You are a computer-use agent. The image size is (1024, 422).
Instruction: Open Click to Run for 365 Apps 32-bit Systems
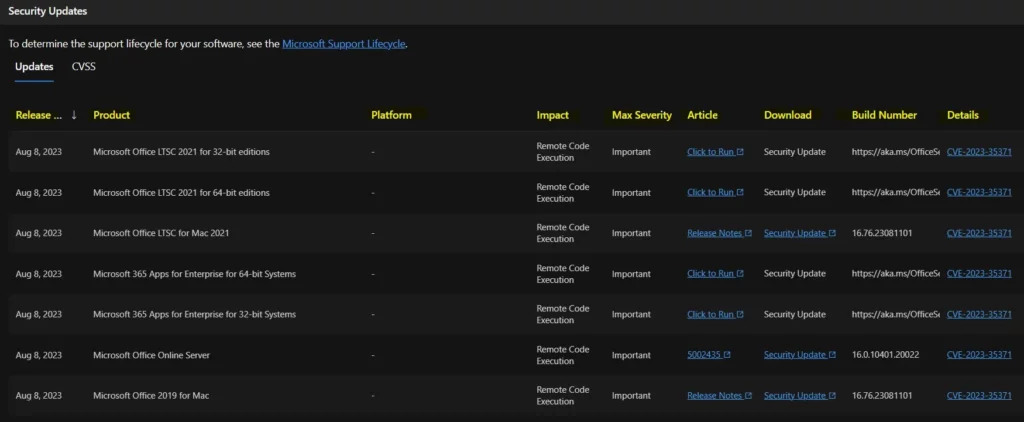[711, 314]
